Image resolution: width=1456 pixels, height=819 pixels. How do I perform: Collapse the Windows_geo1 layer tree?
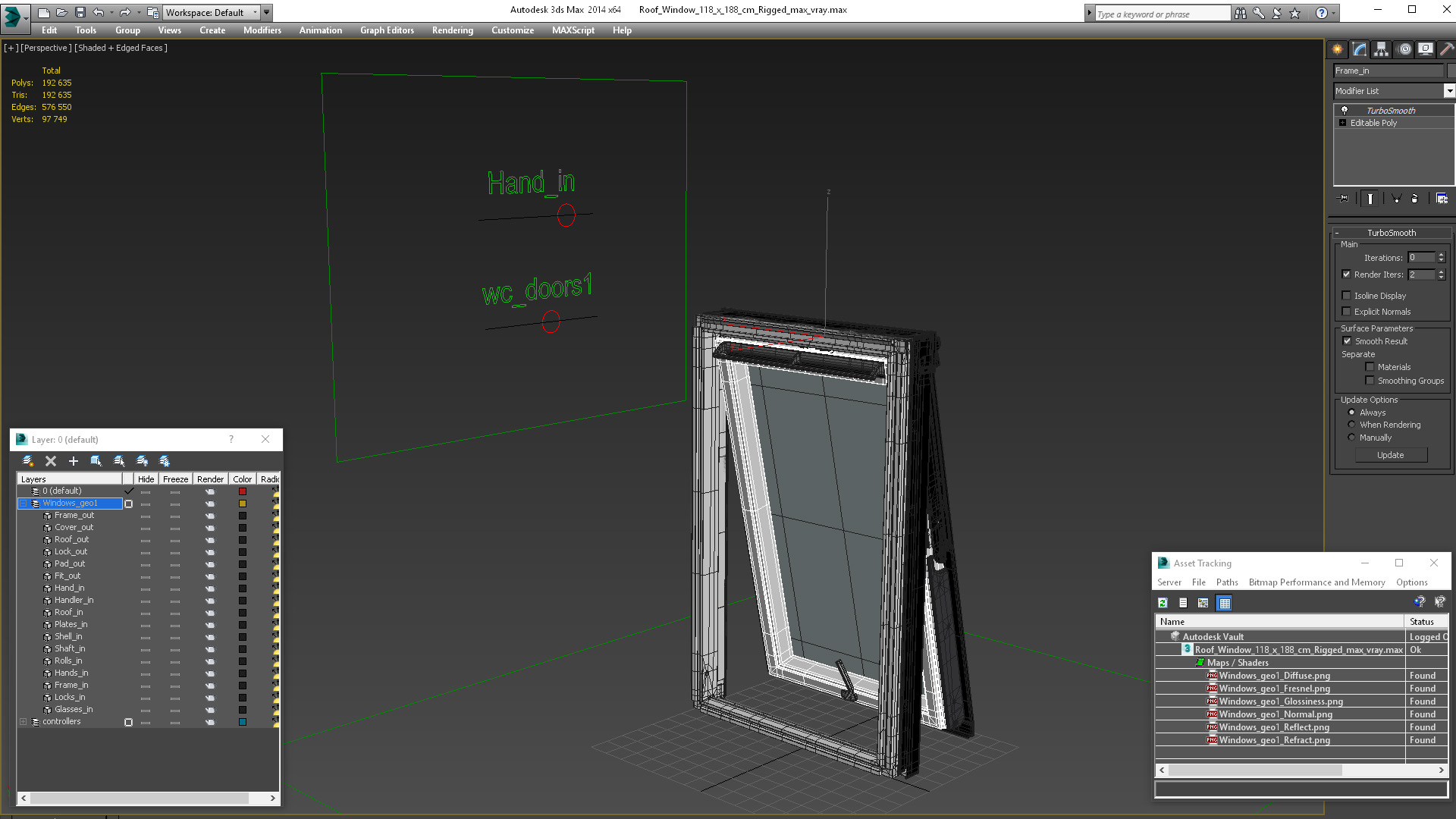pos(24,504)
